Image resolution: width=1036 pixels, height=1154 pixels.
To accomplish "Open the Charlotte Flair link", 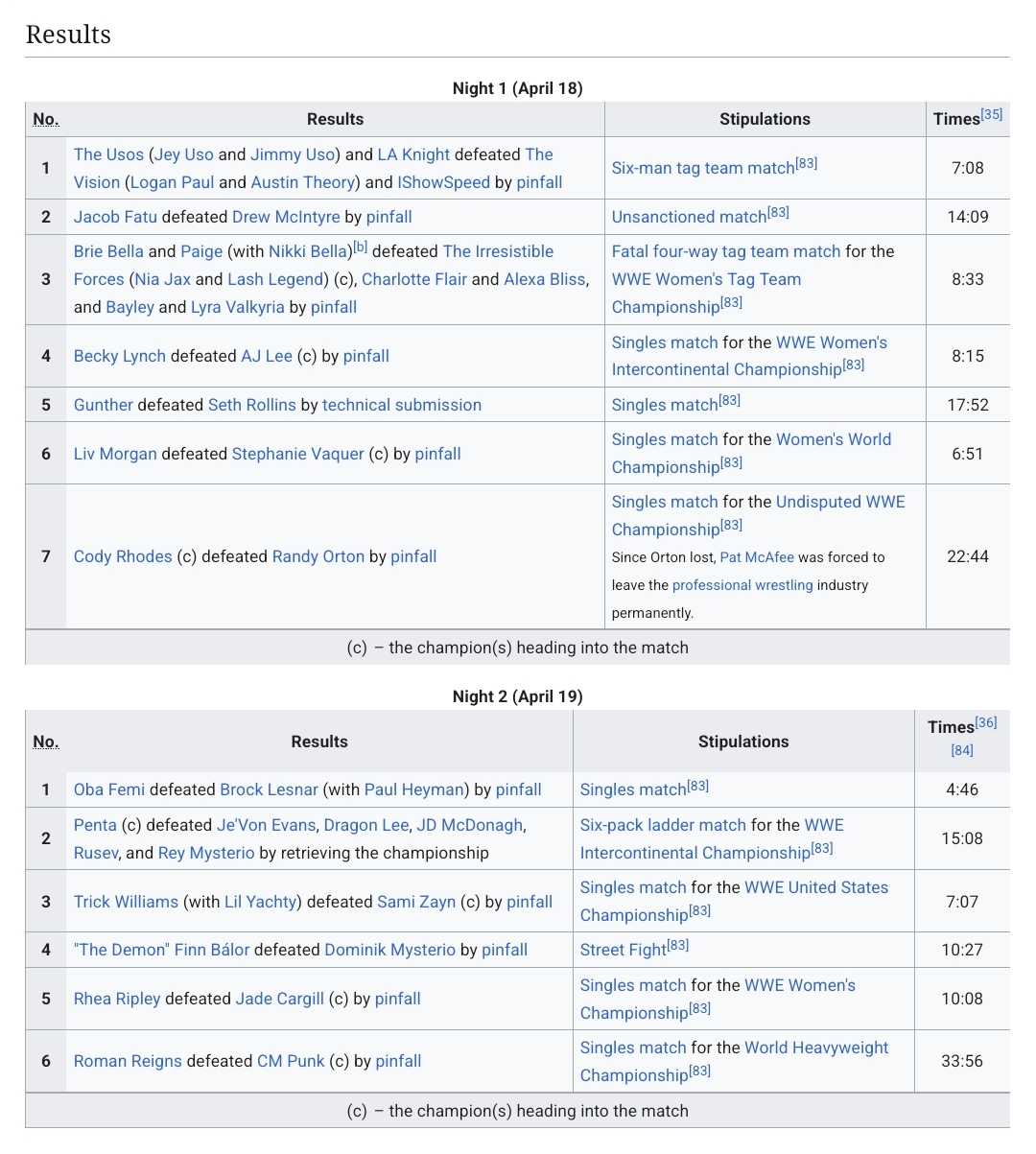I will pyautogui.click(x=414, y=279).
